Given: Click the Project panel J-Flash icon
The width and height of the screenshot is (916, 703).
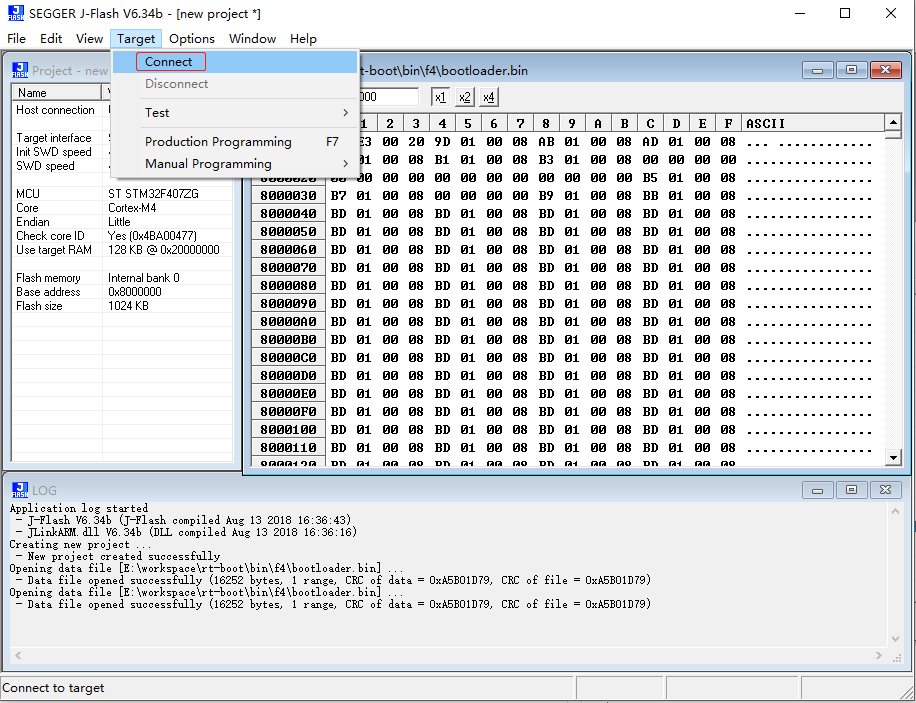Looking at the screenshot, I should click(x=19, y=69).
